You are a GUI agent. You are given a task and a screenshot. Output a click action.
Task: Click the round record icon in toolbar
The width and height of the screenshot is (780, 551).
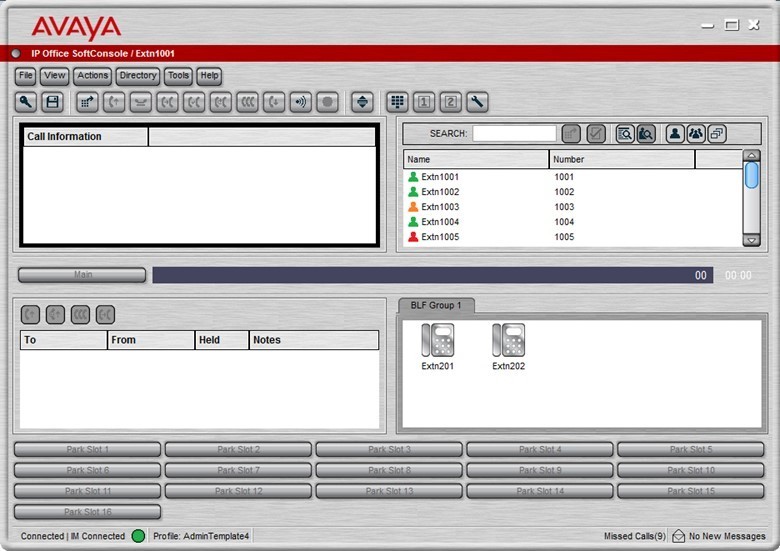click(327, 102)
